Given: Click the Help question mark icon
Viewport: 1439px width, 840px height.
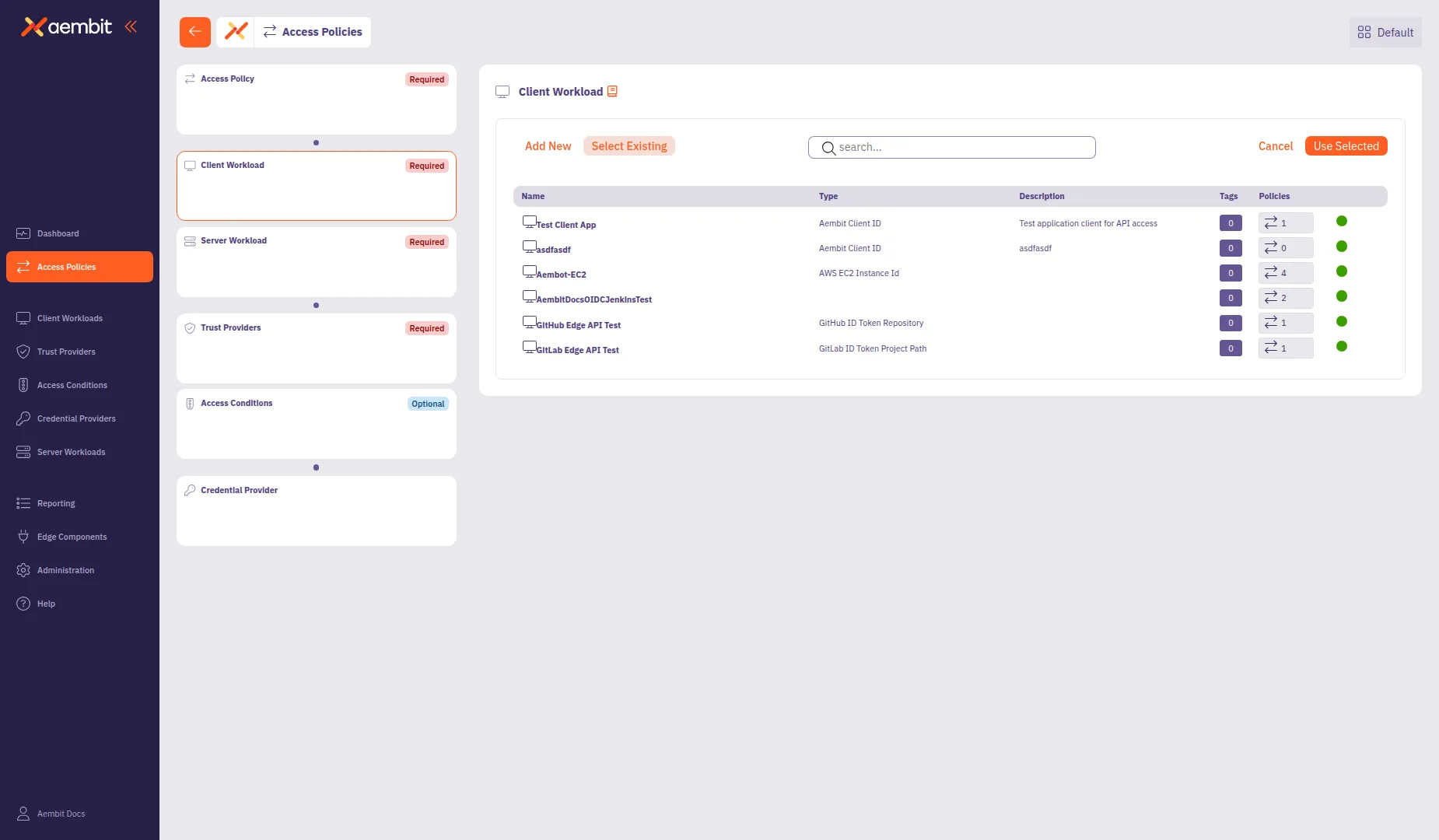Looking at the screenshot, I should pyautogui.click(x=23, y=603).
